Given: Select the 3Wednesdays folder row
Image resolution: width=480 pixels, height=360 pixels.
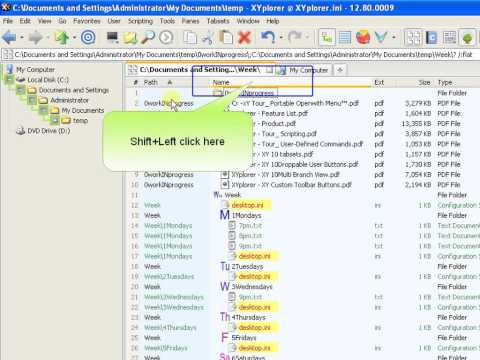Looking at the screenshot, I should tap(252, 287).
